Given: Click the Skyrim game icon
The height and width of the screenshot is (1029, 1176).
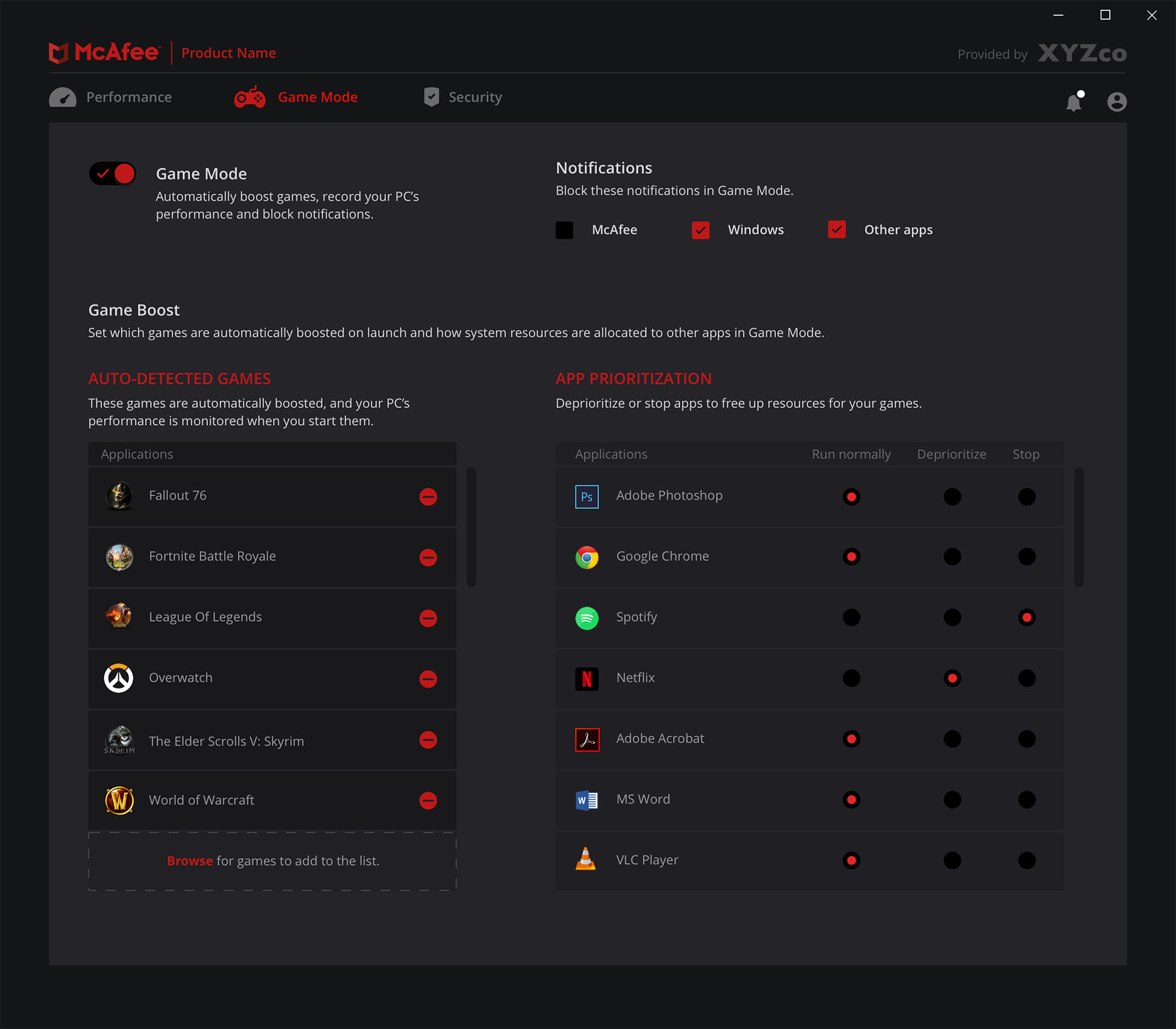Looking at the screenshot, I should click(119, 739).
